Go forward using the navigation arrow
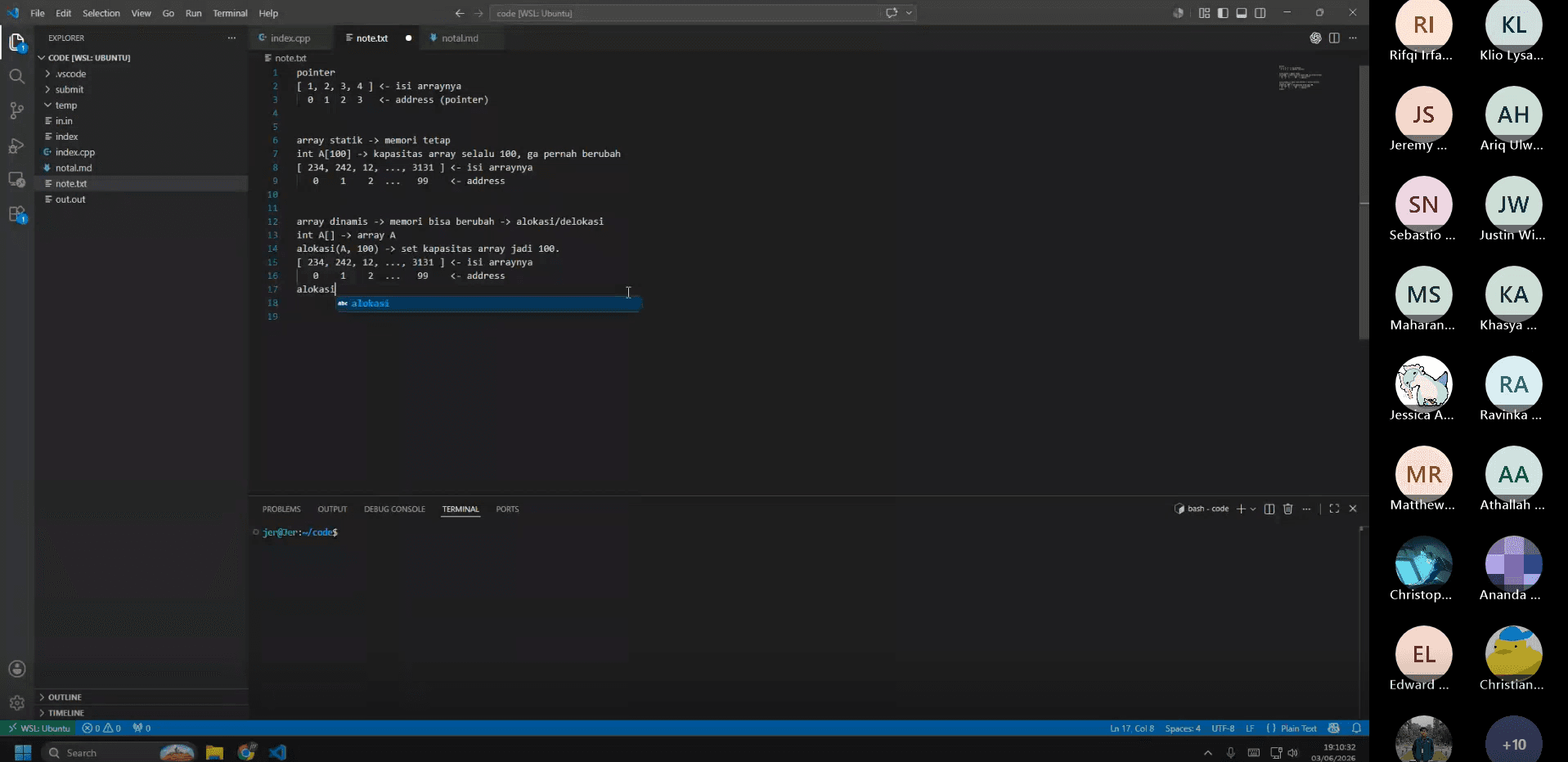This screenshot has width=1568, height=762. pyautogui.click(x=478, y=13)
